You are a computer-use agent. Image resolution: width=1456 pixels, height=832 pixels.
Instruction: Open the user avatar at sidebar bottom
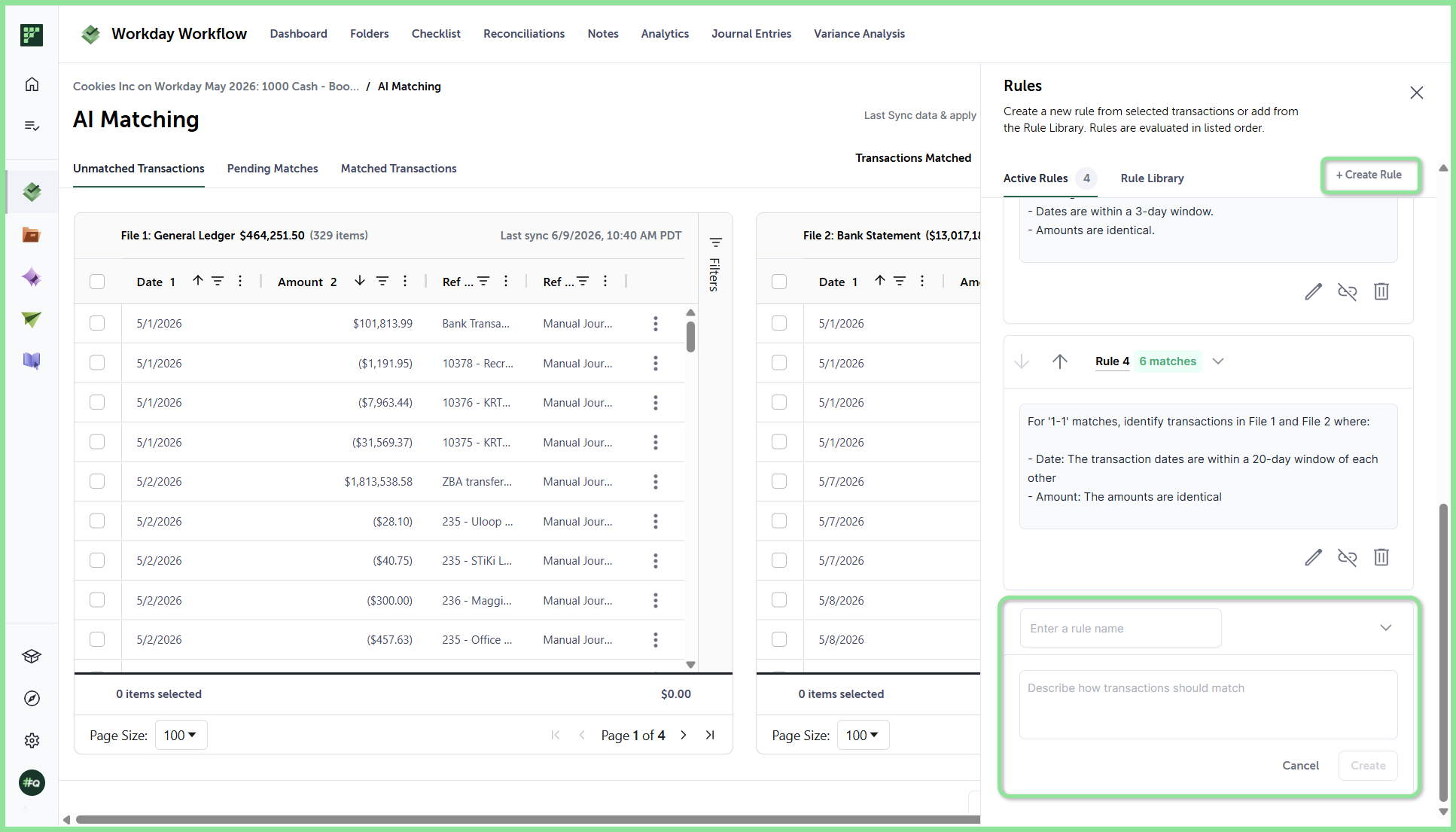32,783
